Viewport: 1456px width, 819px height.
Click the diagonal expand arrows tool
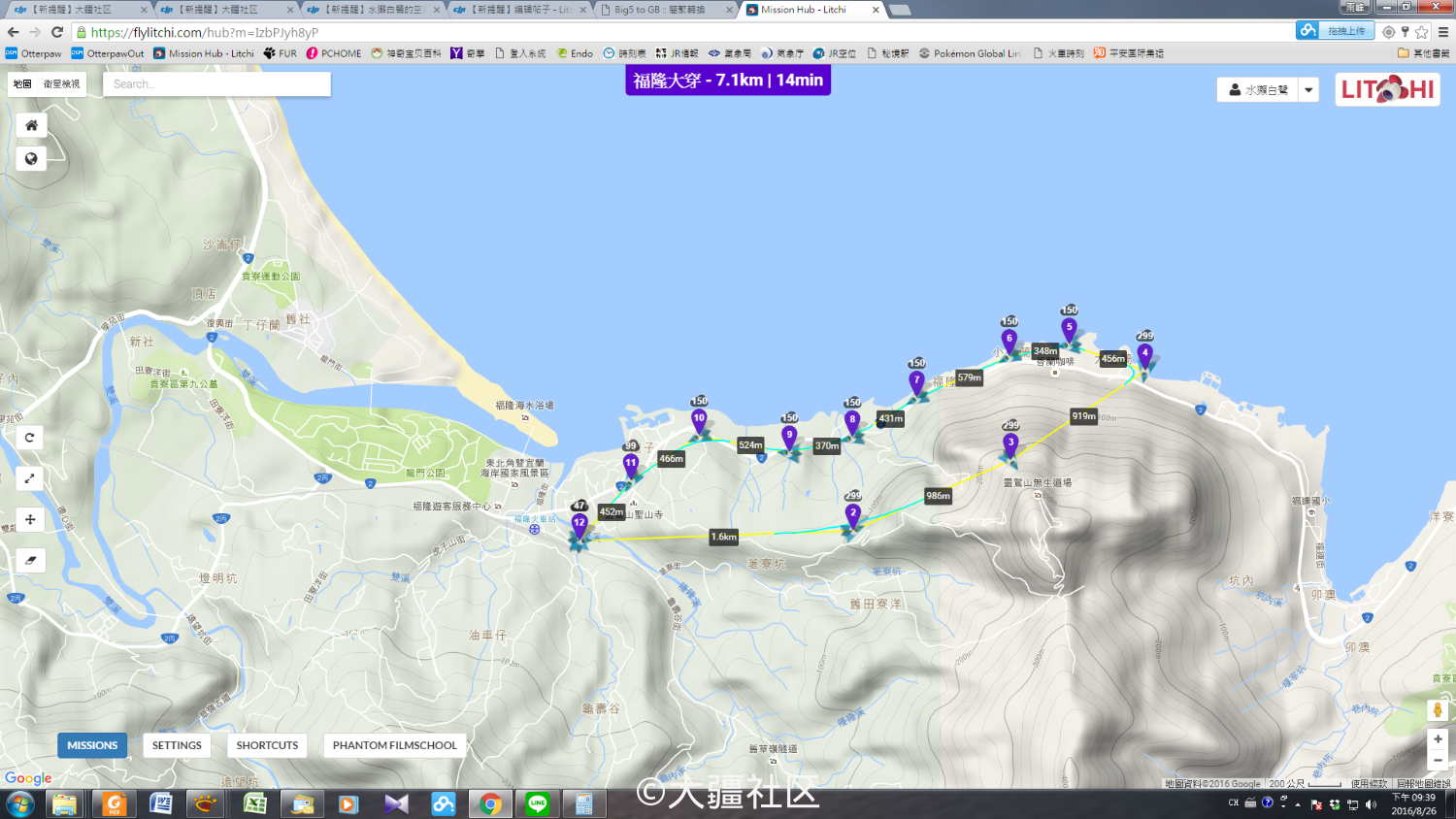point(30,478)
